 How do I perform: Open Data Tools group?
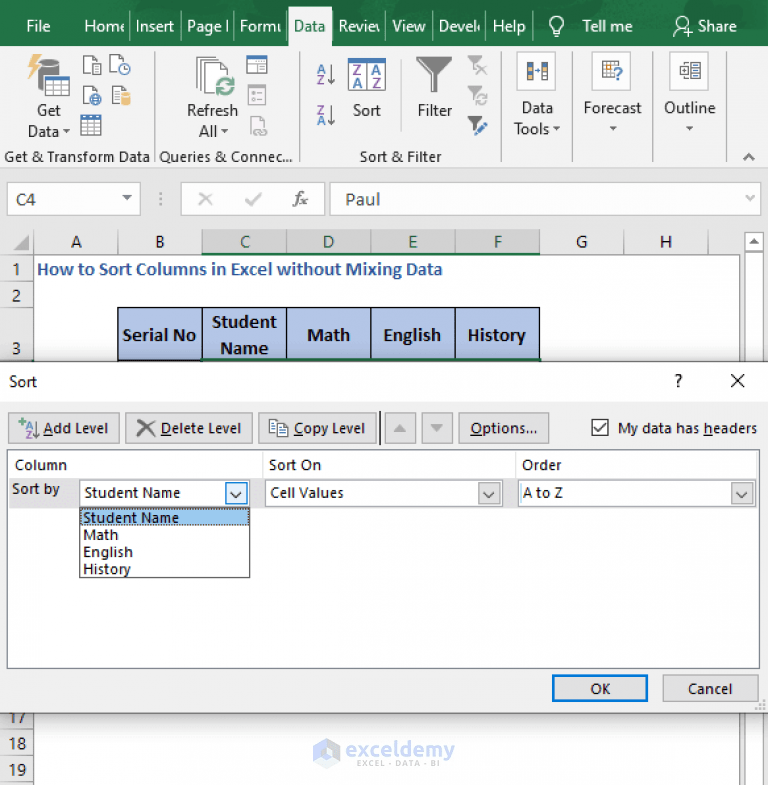(537, 95)
